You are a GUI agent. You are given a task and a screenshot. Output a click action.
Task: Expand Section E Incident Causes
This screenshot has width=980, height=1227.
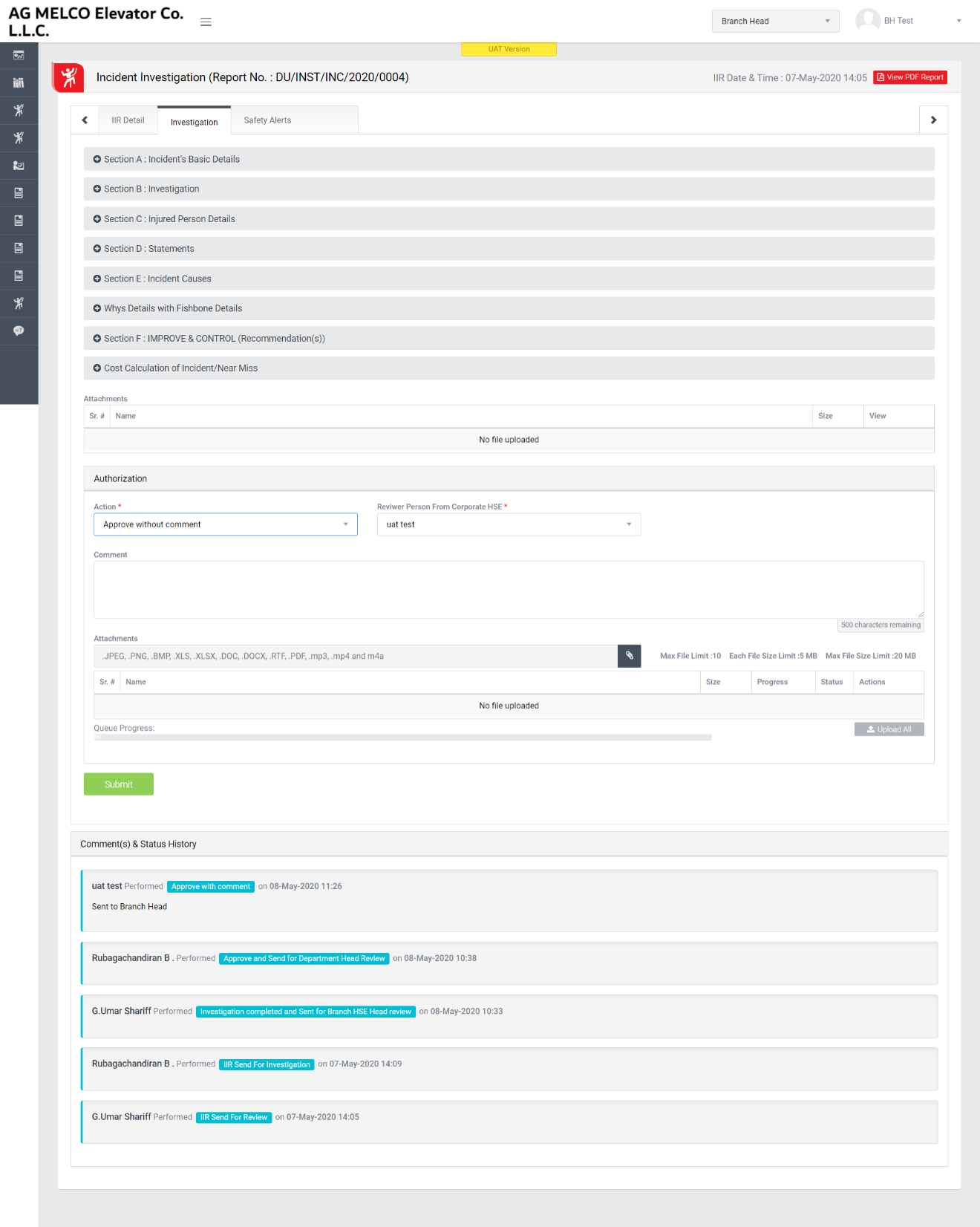(509, 279)
